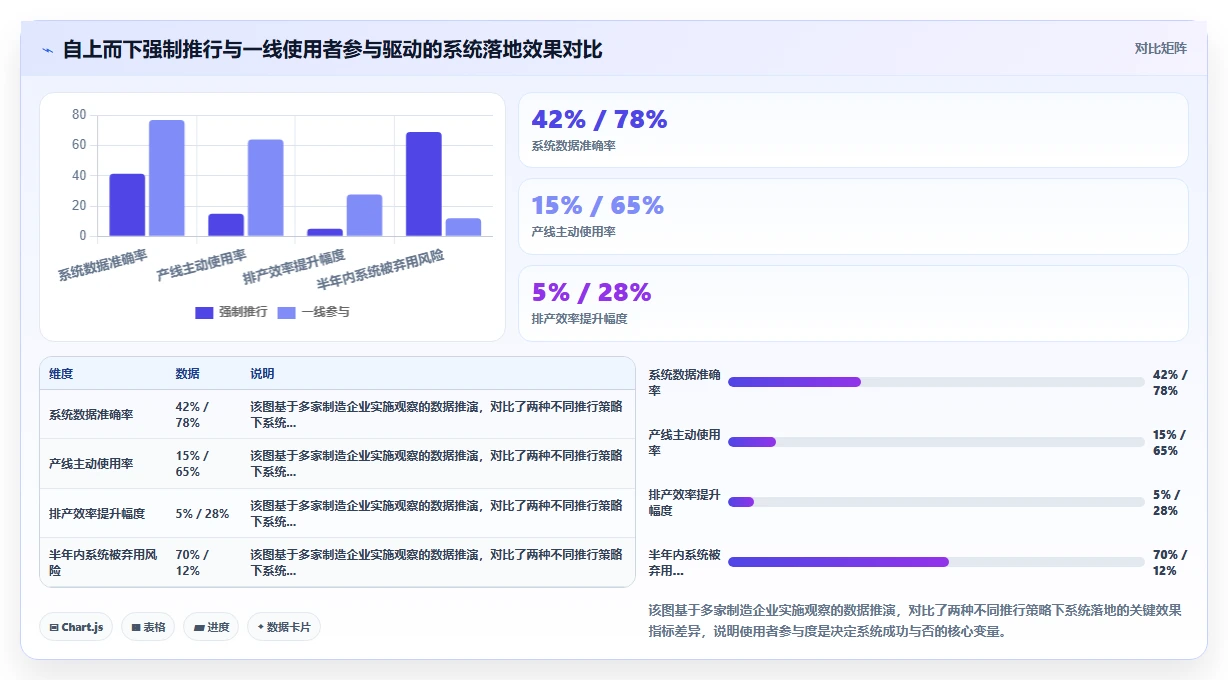Select the 数据 column header
Image resolution: width=1228 pixels, height=680 pixels.
tap(188, 374)
